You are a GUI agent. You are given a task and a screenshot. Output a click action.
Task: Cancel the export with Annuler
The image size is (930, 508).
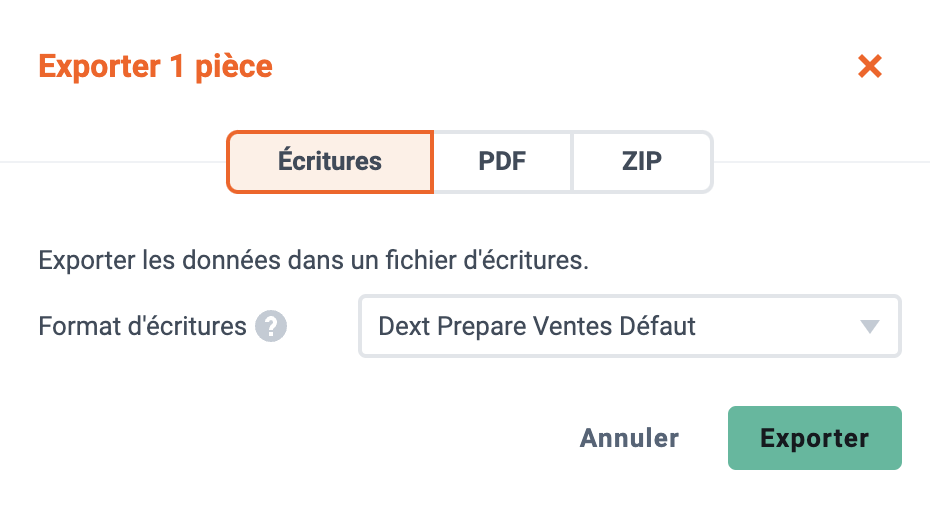click(x=629, y=438)
